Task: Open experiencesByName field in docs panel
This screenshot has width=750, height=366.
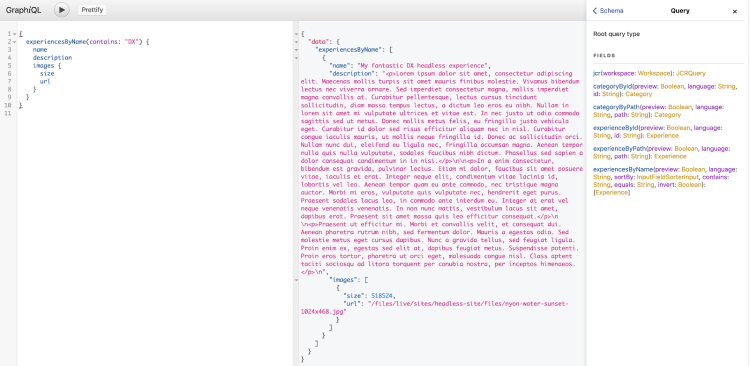Action: tap(623, 169)
